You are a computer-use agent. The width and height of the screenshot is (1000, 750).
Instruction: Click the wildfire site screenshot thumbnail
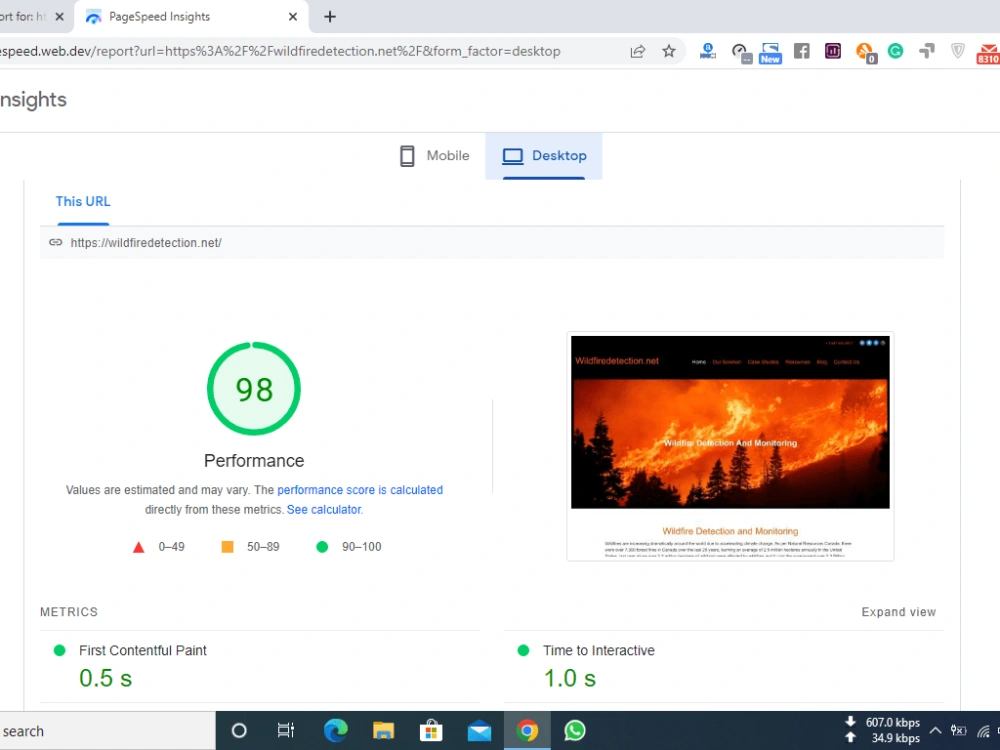pyautogui.click(x=730, y=446)
